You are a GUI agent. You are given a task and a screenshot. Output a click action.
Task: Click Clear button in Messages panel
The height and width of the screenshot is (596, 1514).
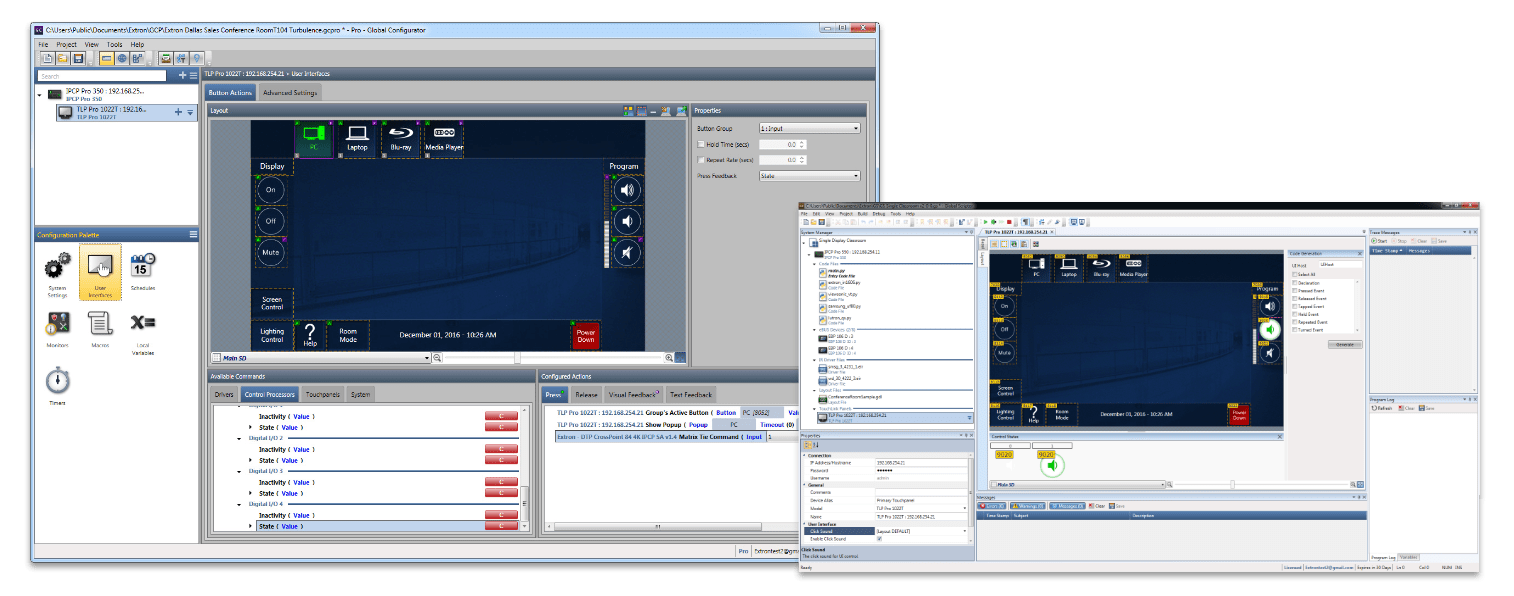coord(1098,506)
